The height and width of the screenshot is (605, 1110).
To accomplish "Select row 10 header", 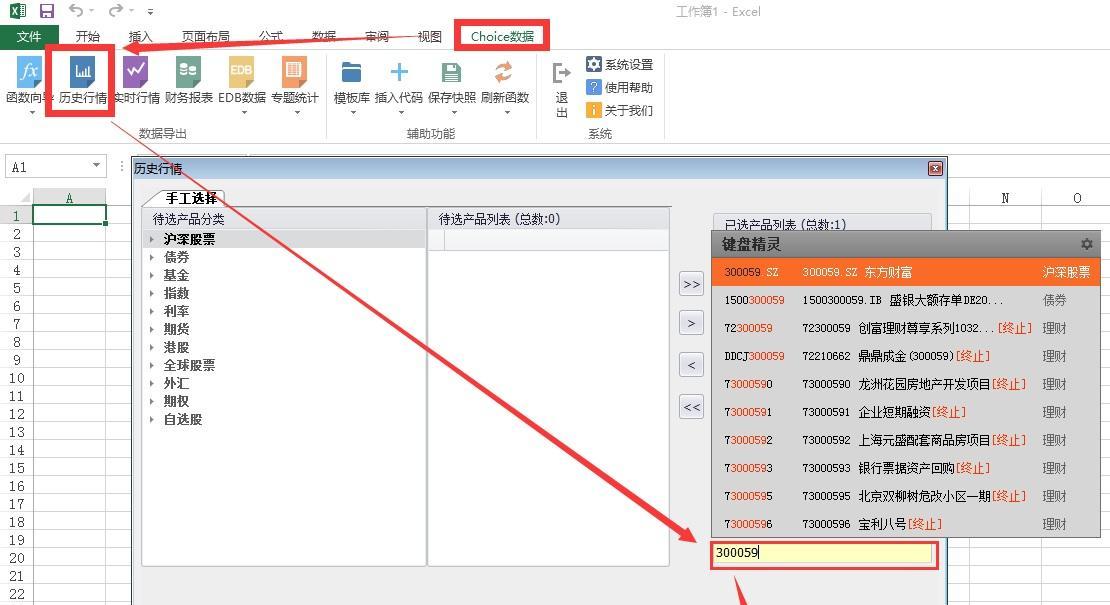I will [x=16, y=378].
